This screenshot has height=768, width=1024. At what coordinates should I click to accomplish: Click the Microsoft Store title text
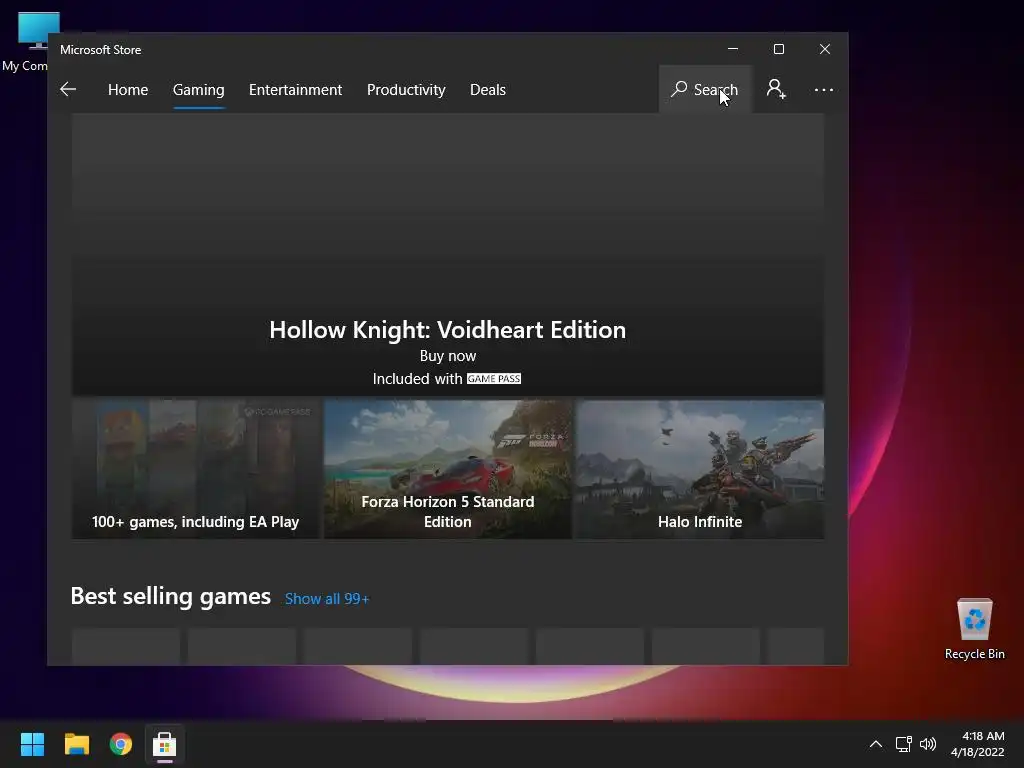click(x=101, y=50)
